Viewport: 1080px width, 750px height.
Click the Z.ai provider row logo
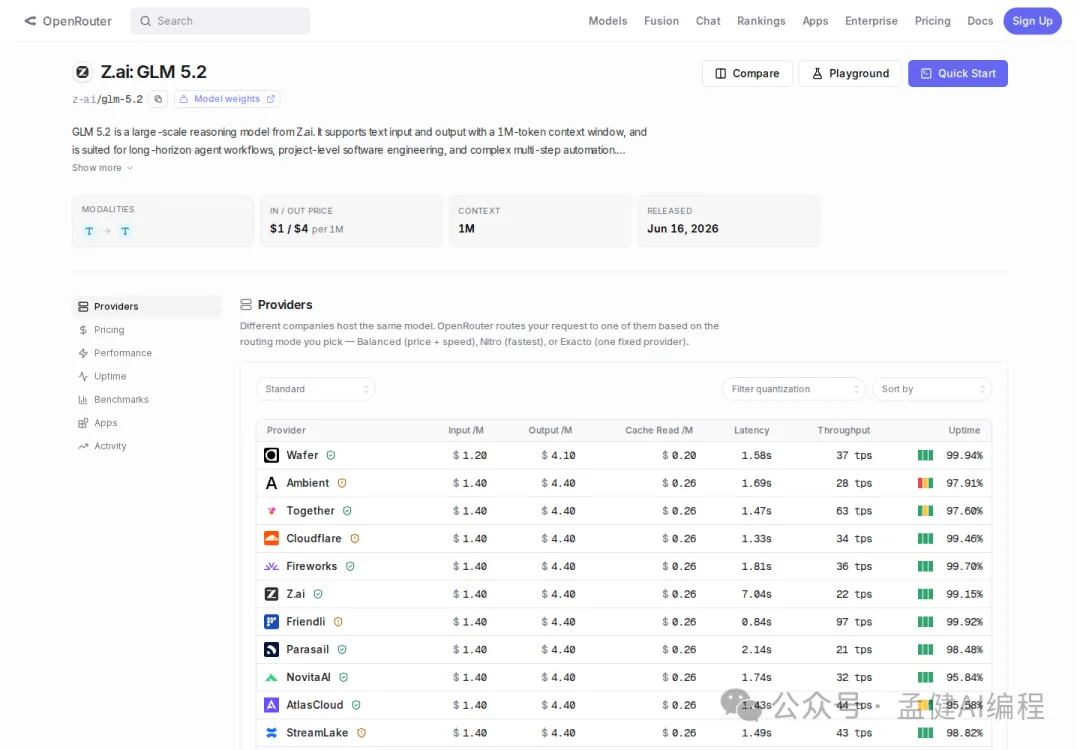pos(271,594)
